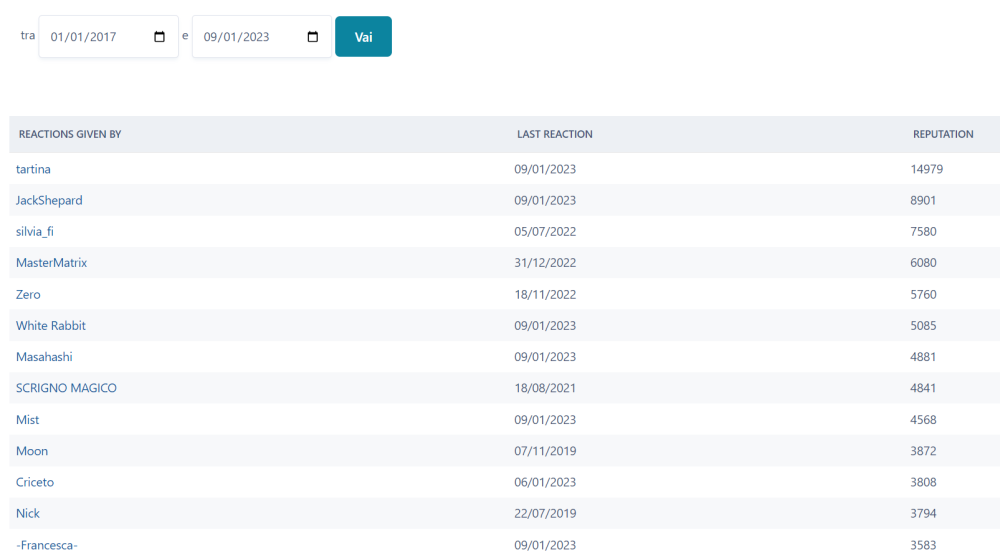Open JackShepard's profile link
The height and width of the screenshot is (560, 1000).
coord(49,200)
